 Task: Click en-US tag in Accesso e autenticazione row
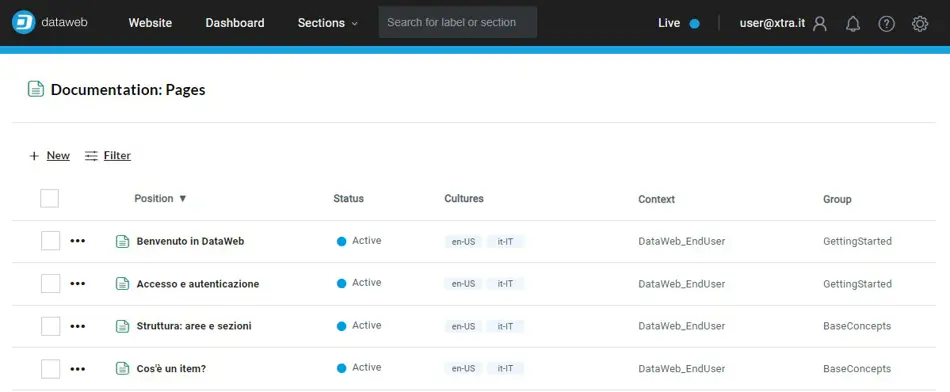pyautogui.click(x=463, y=284)
